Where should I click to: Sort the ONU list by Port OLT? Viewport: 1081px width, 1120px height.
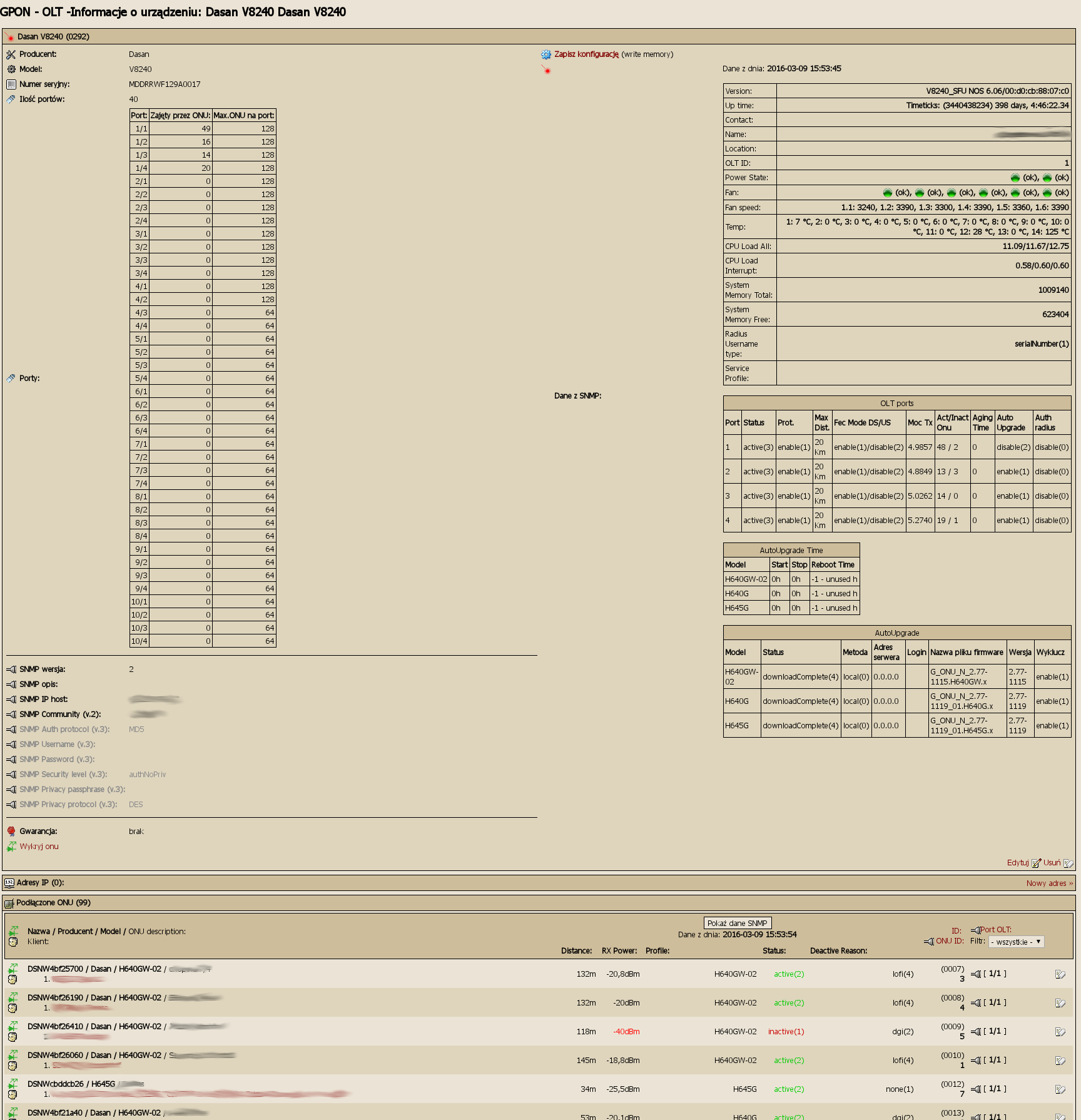tap(996, 930)
